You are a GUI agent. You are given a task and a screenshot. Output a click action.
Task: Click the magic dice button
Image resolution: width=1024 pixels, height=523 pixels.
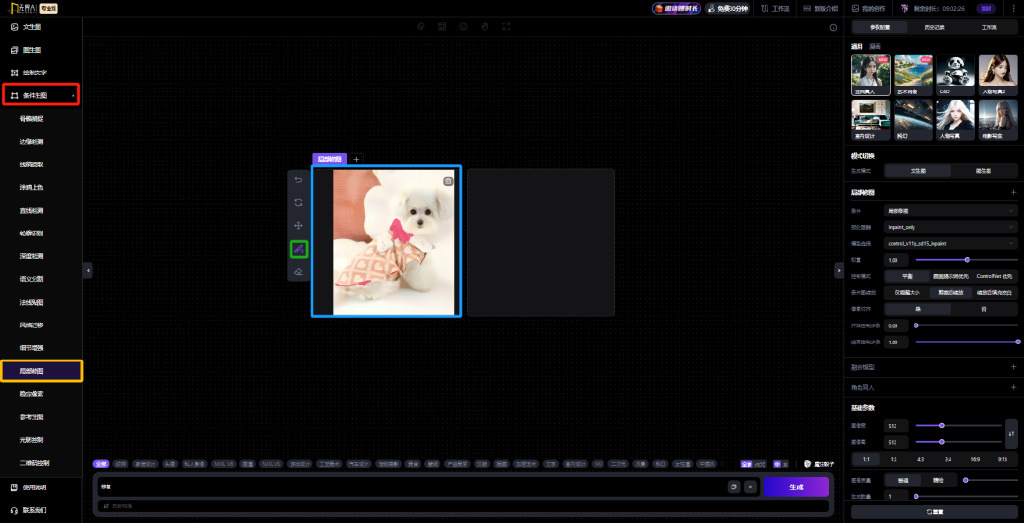820,464
